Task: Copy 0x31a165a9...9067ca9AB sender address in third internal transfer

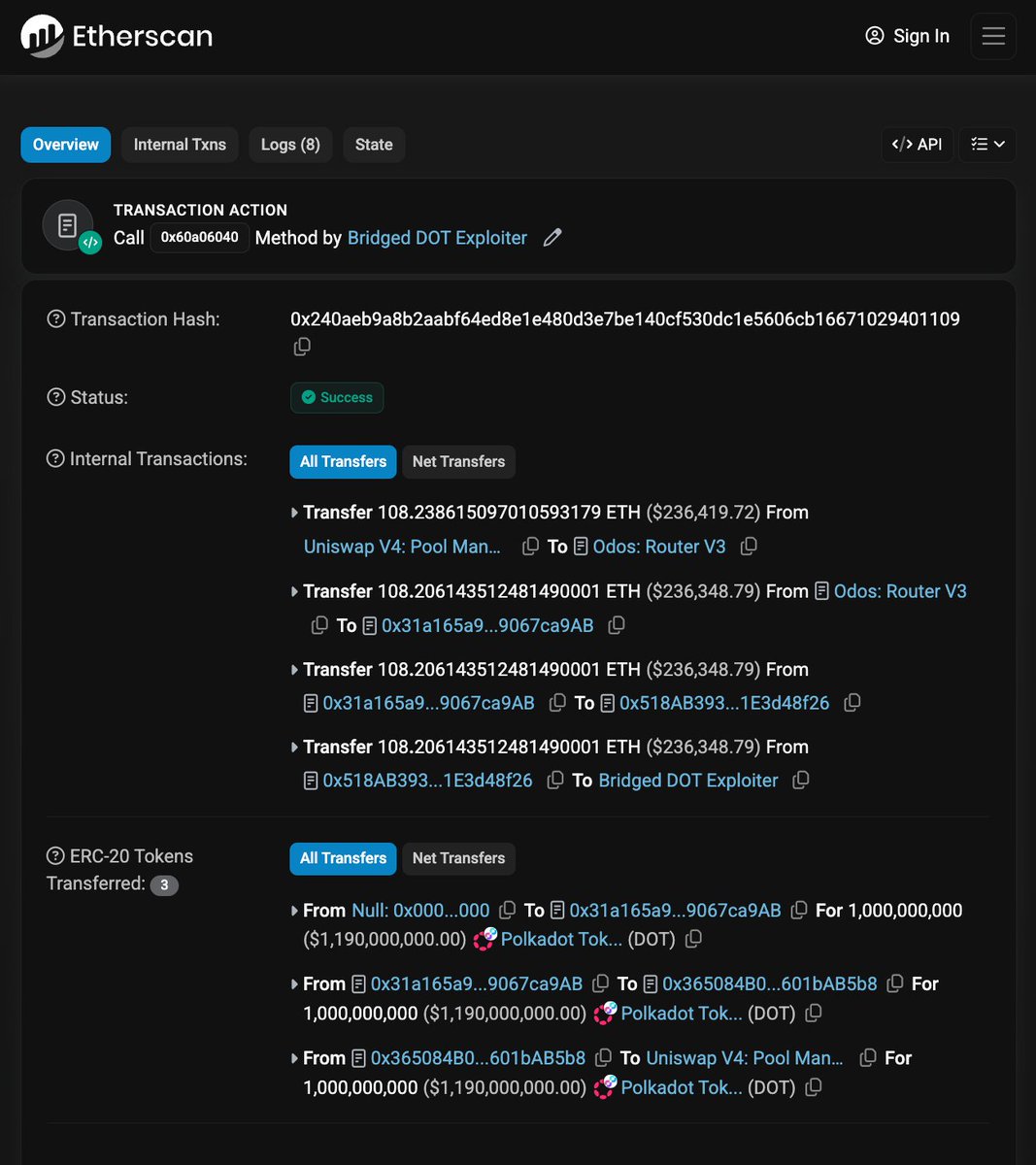Action: tap(557, 703)
